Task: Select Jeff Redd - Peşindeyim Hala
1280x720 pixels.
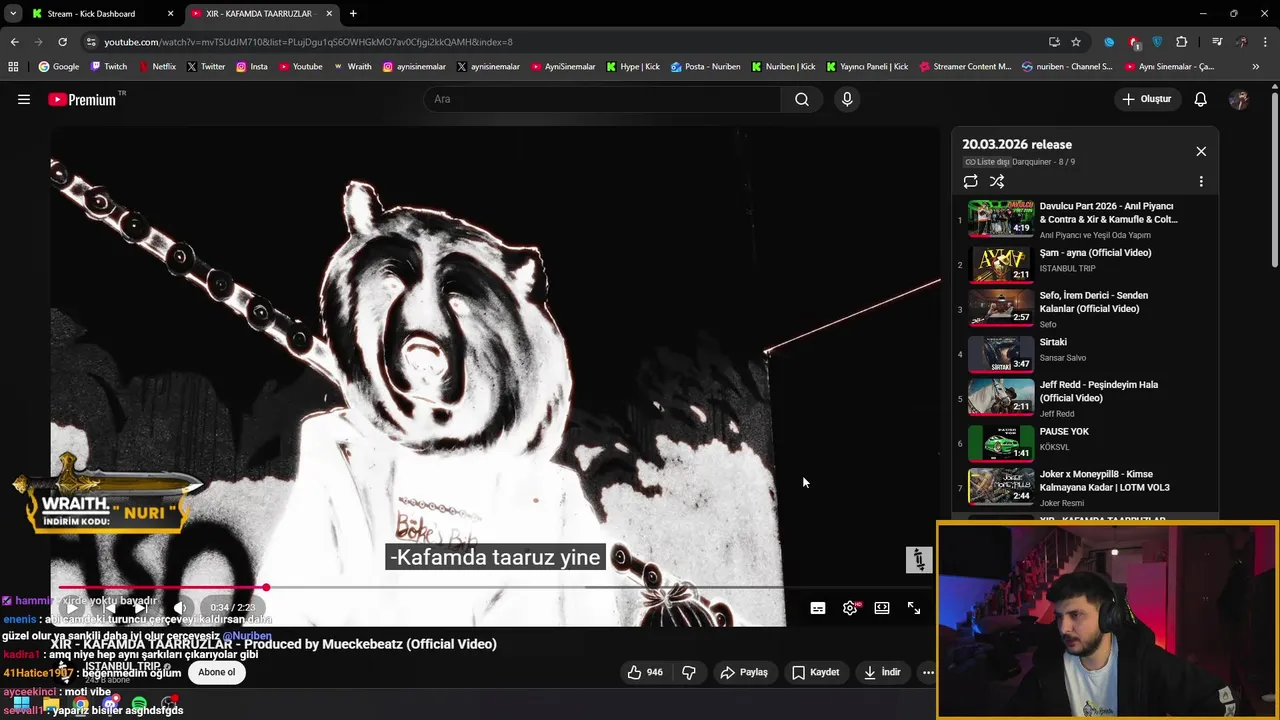Action: [x=1084, y=398]
